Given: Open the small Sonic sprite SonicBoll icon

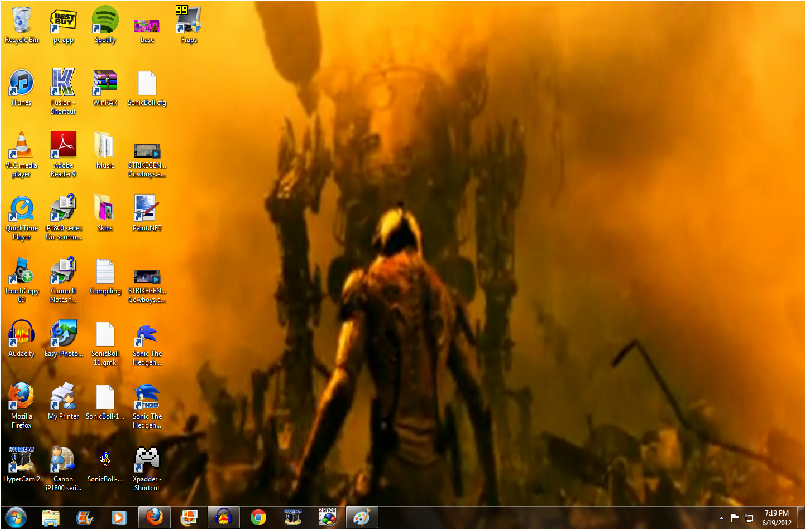Looking at the screenshot, I should point(105,464).
